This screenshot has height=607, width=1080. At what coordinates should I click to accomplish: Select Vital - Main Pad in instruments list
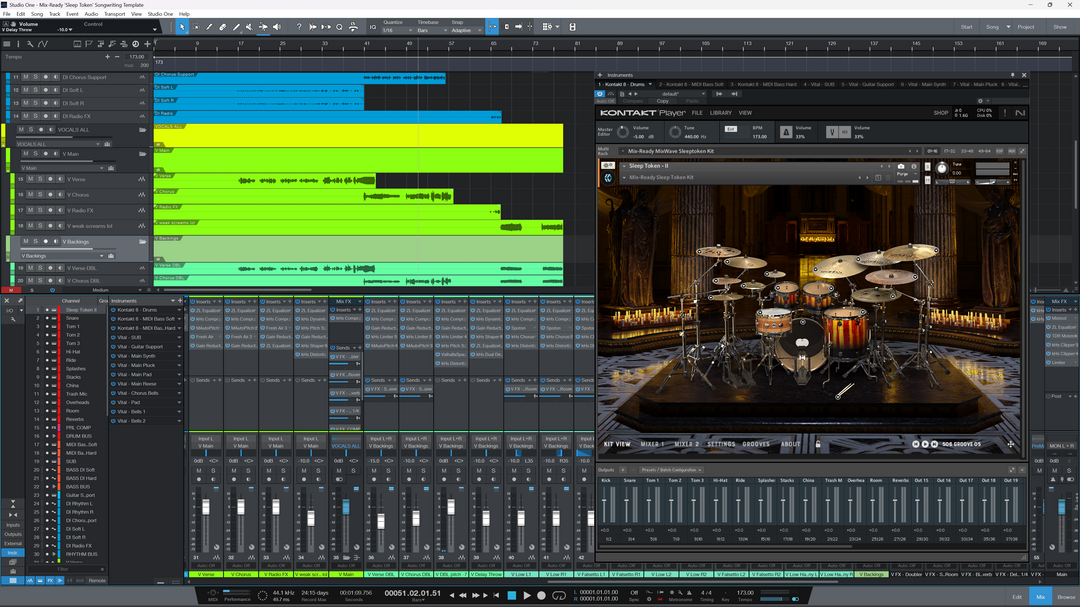(134, 375)
